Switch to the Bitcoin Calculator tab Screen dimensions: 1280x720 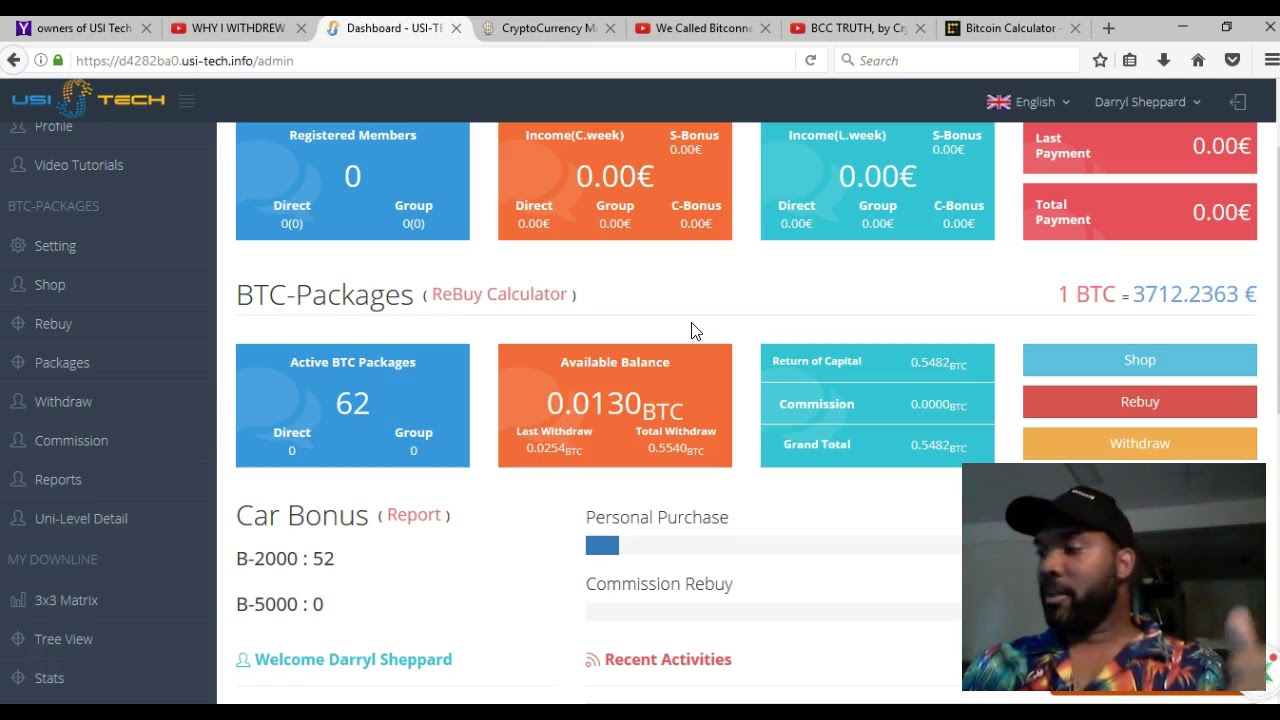[x=1013, y=28]
